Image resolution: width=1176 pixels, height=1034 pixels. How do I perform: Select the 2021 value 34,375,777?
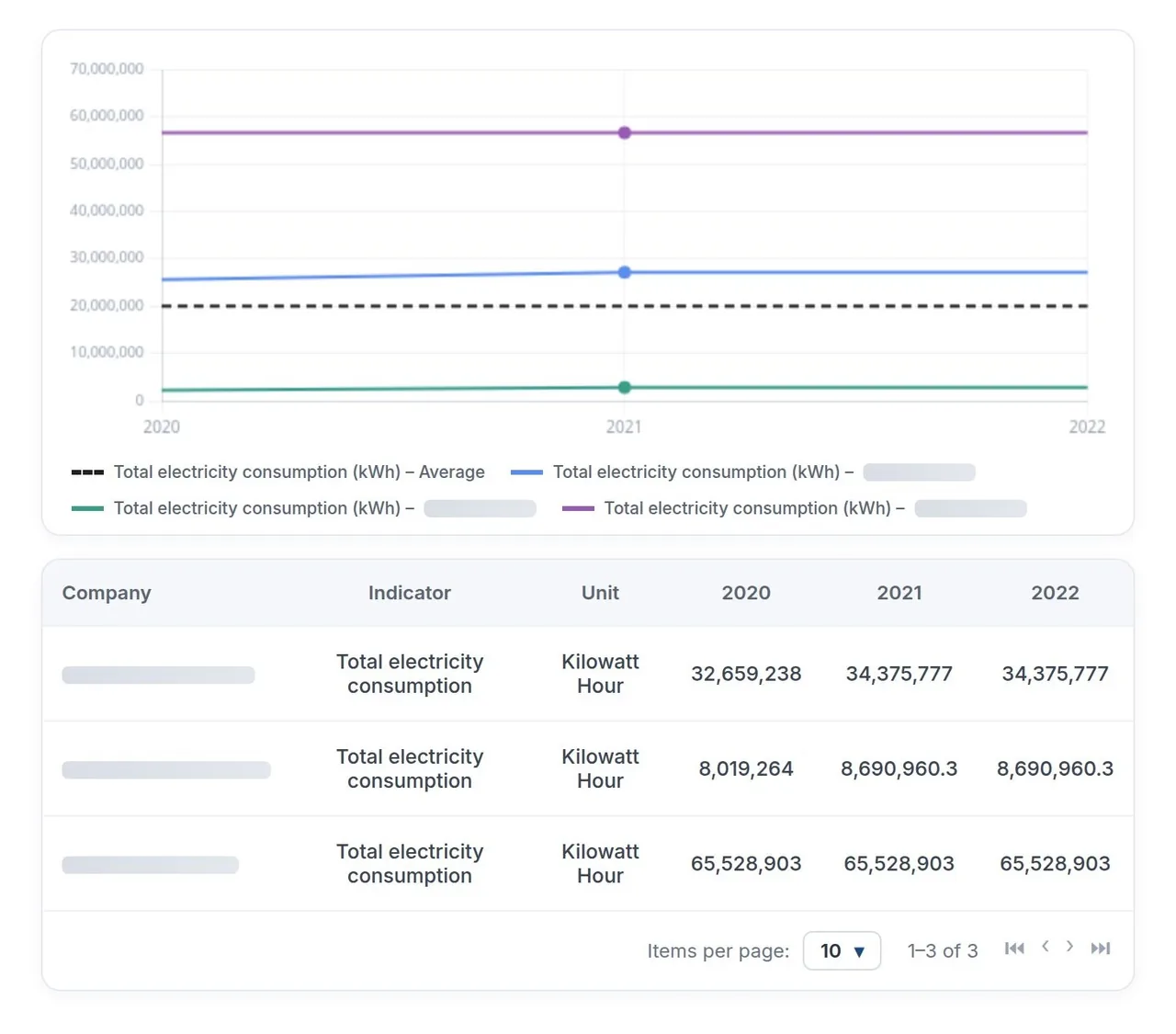[899, 675]
